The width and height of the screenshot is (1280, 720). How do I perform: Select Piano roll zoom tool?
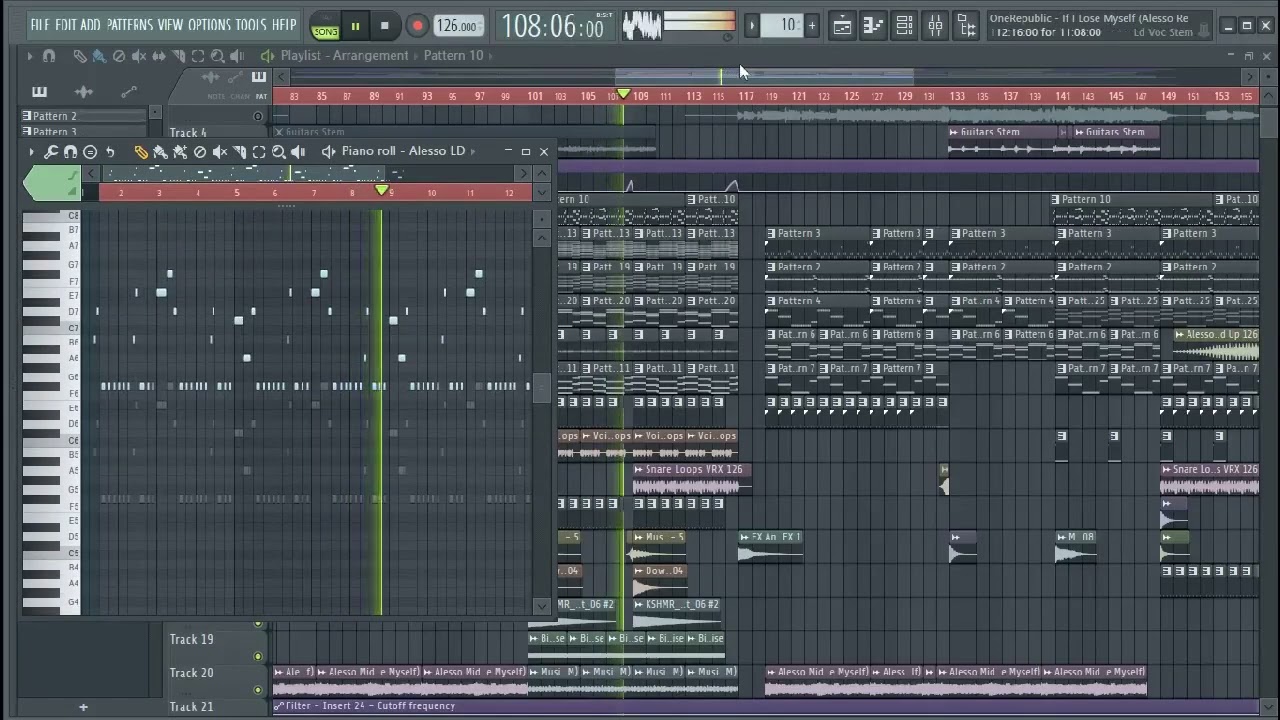(x=279, y=152)
